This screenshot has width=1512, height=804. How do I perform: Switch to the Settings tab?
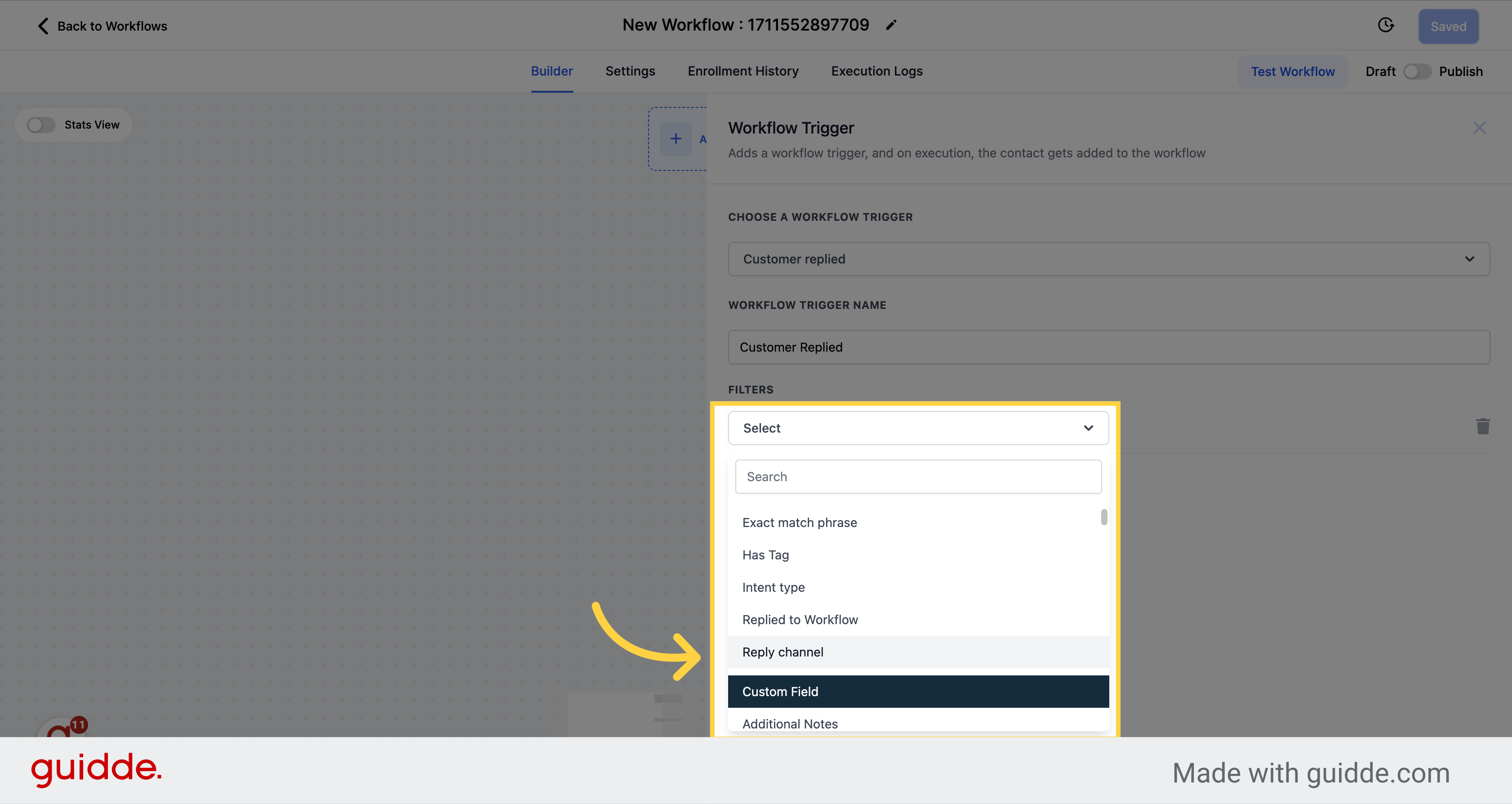(630, 71)
